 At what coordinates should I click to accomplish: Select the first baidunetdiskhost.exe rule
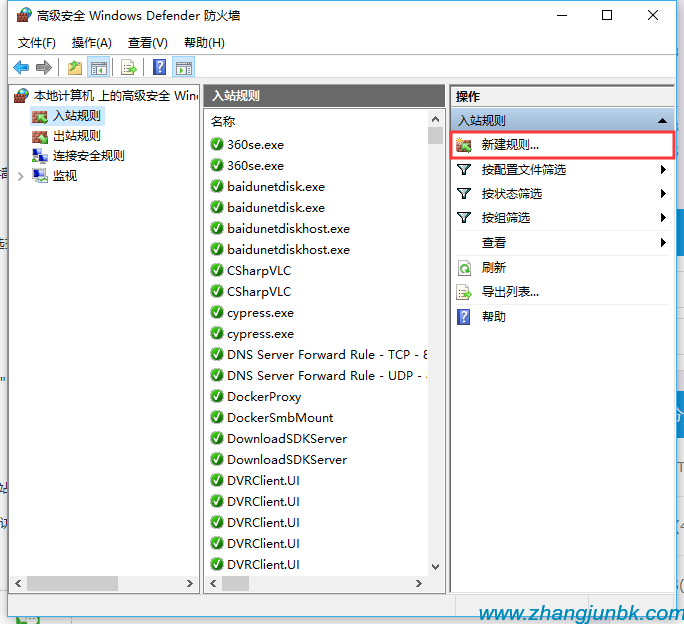288,229
